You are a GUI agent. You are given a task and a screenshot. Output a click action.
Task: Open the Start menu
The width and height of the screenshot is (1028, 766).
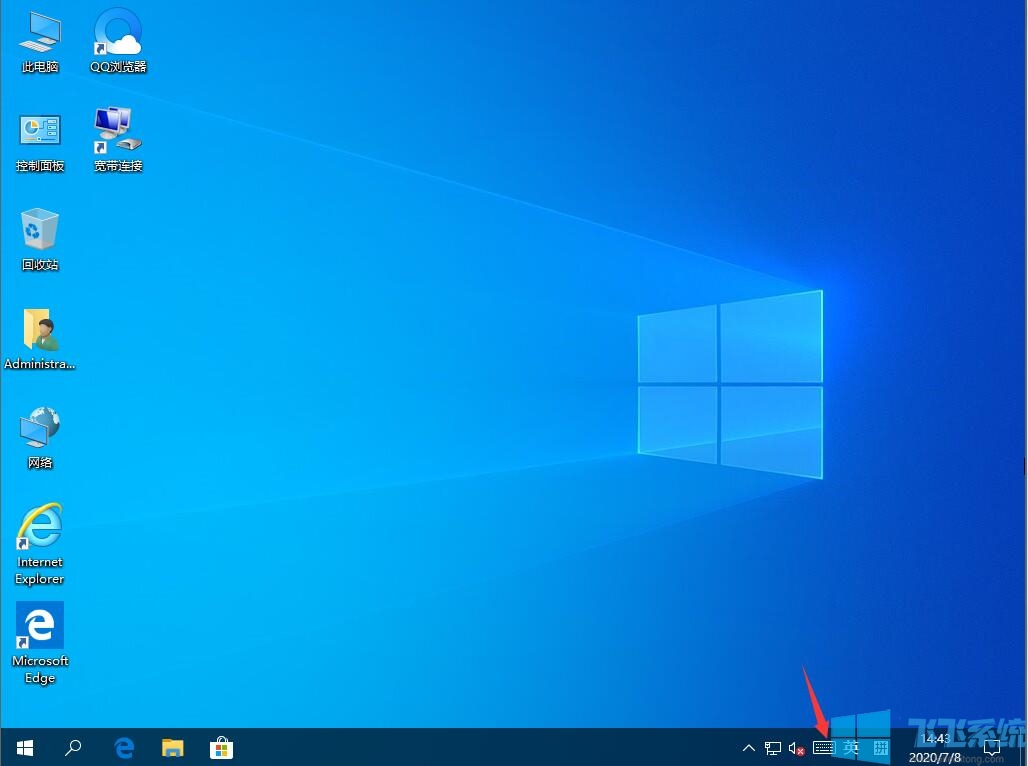coord(24,747)
